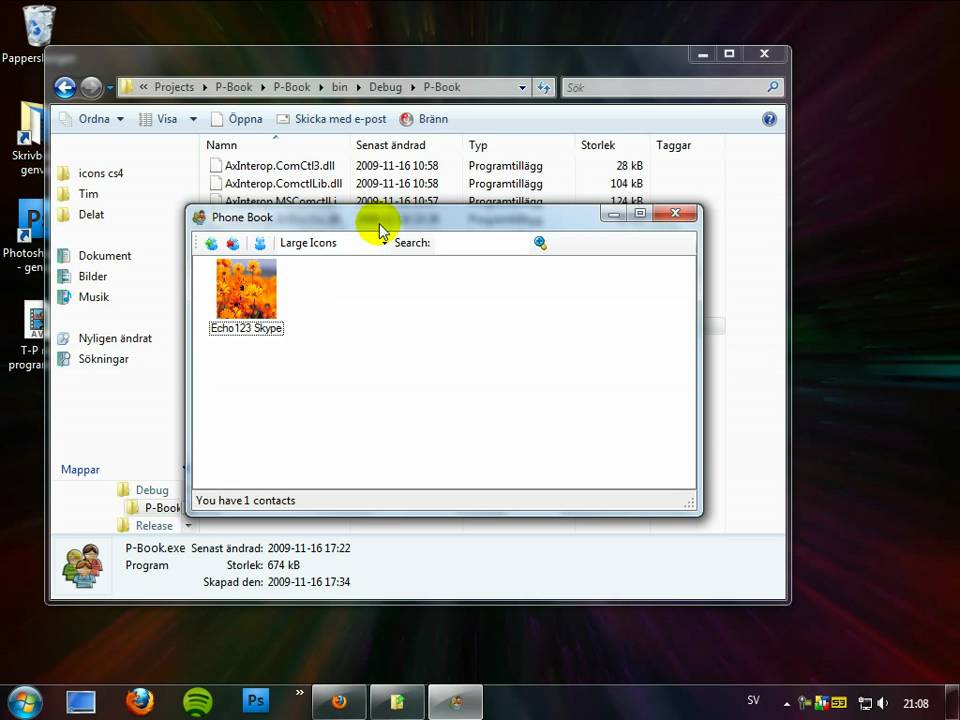Select the Echo123 Skype contact thumbnail
The image size is (960, 720).
(246, 288)
